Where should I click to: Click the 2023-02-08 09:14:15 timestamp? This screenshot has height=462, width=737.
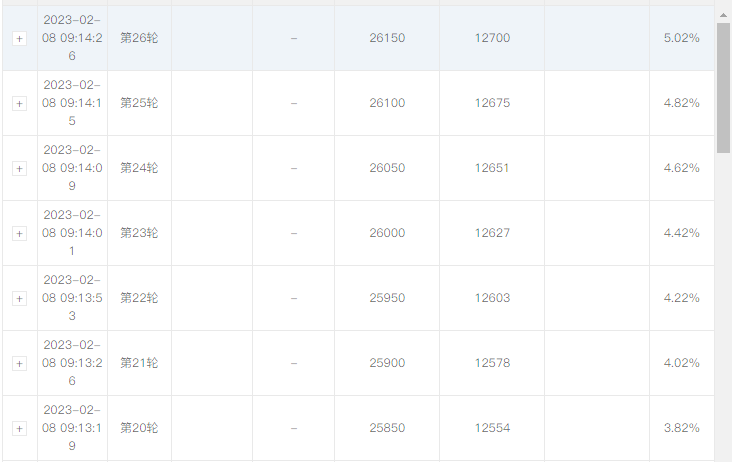pyautogui.click(x=72, y=103)
